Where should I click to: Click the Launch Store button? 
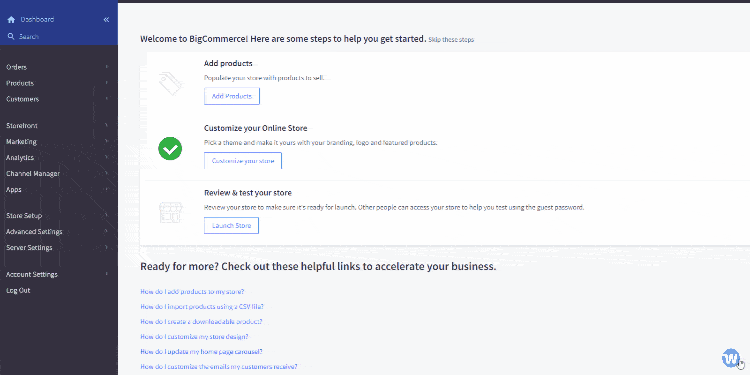[232, 225]
